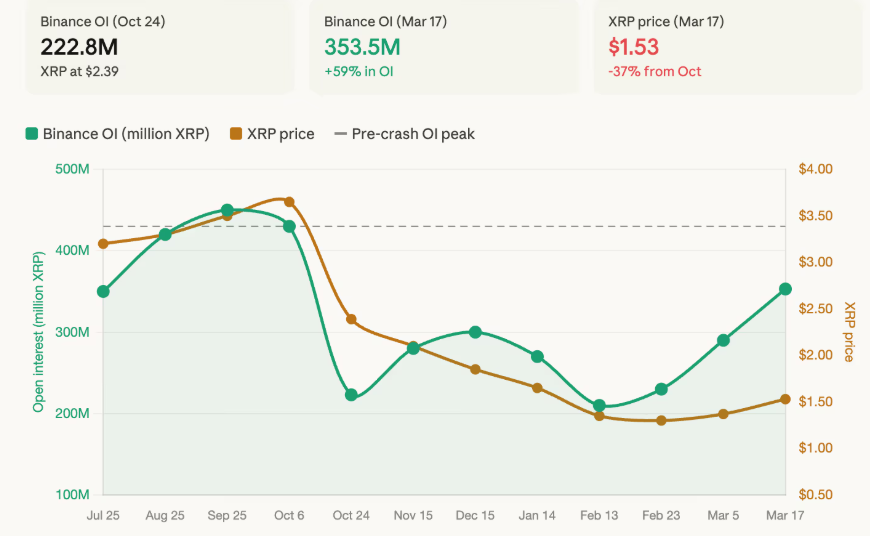This screenshot has height=536, width=870.
Task: Click the green OI data point at Feb 13
Action: [599, 406]
